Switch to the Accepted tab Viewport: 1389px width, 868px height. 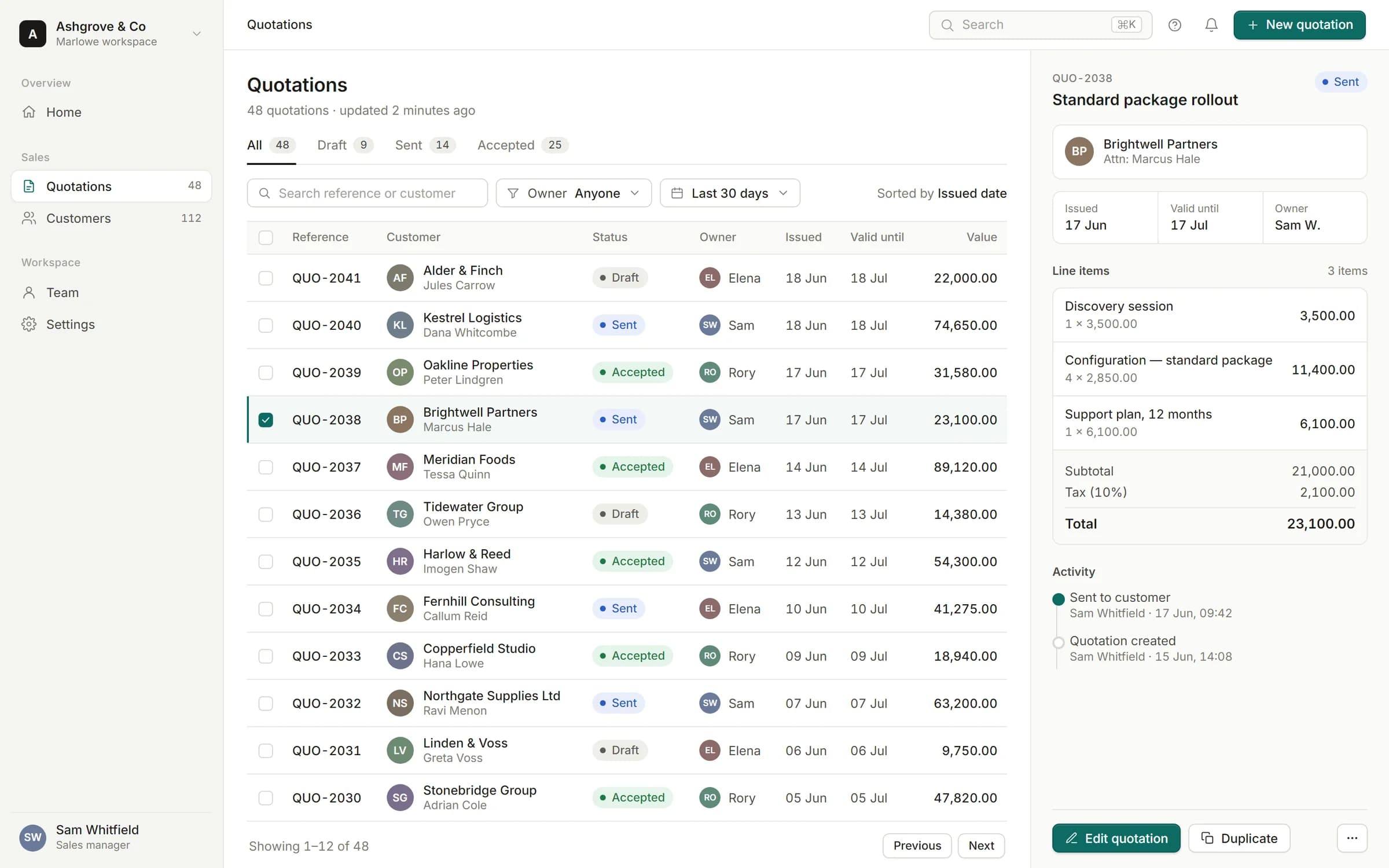pos(523,145)
